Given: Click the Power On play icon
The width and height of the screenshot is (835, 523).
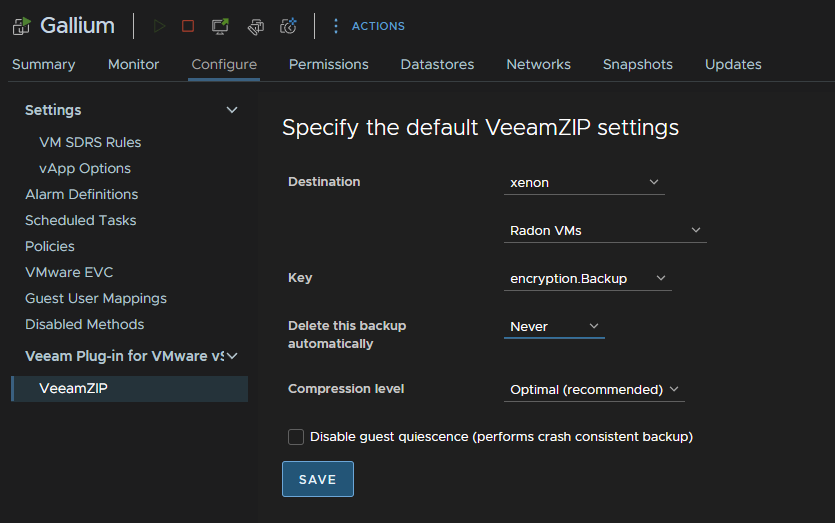Looking at the screenshot, I should point(159,26).
